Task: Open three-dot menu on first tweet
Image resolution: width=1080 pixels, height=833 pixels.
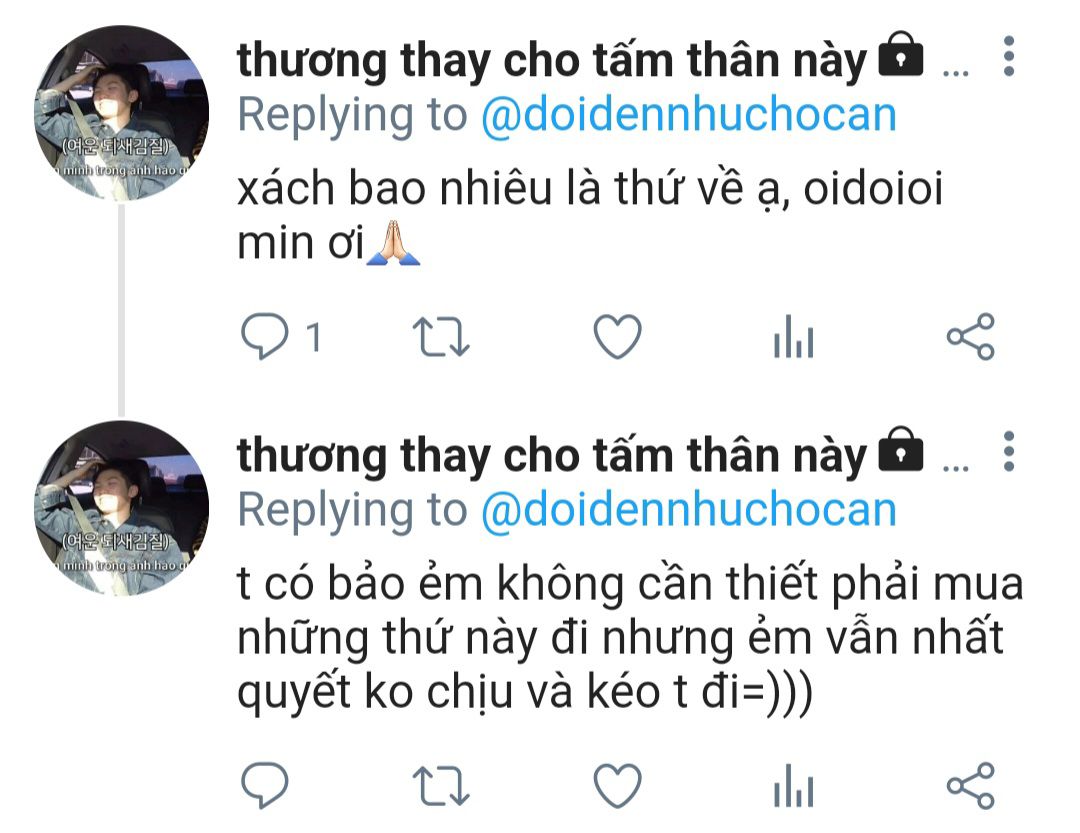Action: point(1008,56)
